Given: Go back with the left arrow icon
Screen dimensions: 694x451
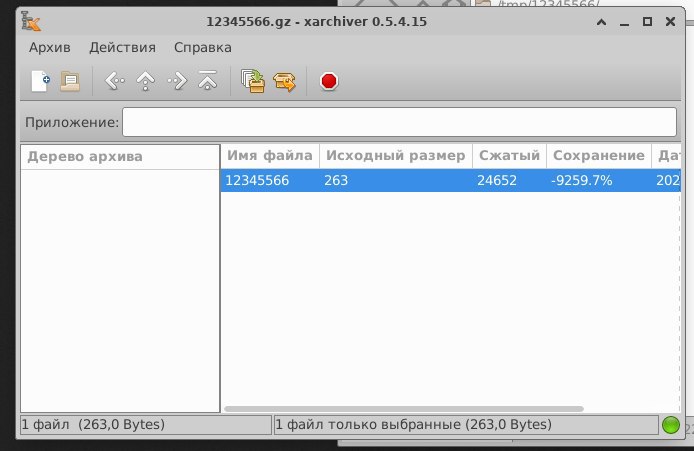Looking at the screenshot, I should click(114, 81).
